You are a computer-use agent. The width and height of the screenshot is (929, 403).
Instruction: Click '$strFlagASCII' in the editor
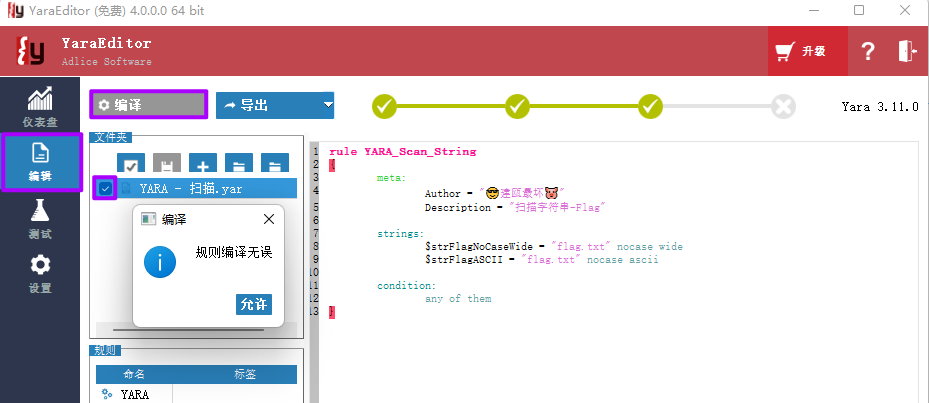coord(464,260)
